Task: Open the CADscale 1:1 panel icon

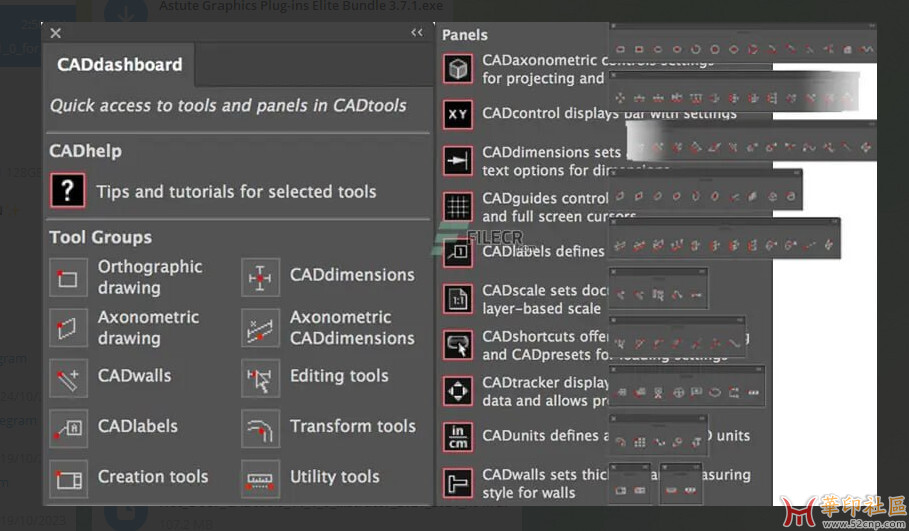Action: click(x=458, y=299)
